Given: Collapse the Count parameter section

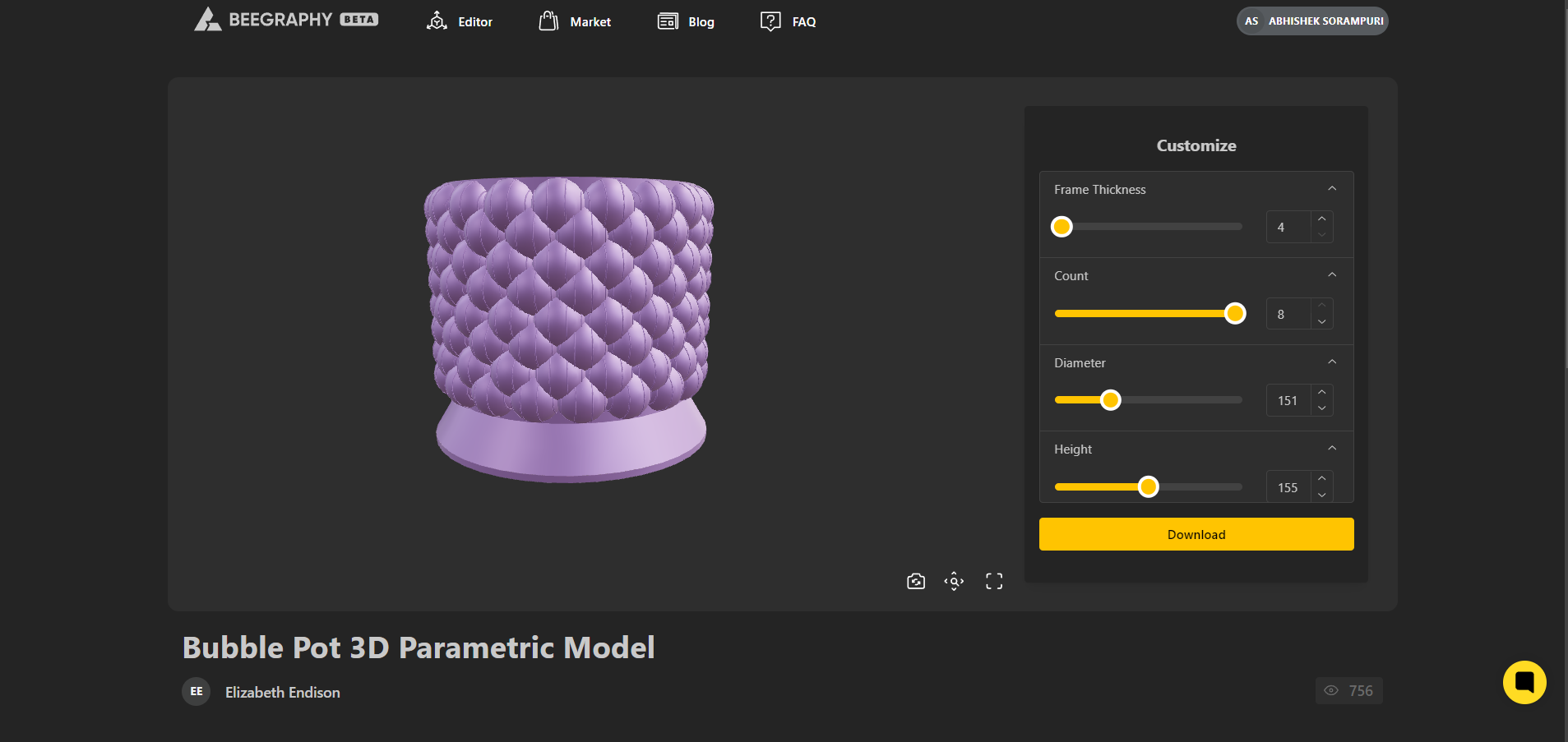Looking at the screenshot, I should [1332, 275].
